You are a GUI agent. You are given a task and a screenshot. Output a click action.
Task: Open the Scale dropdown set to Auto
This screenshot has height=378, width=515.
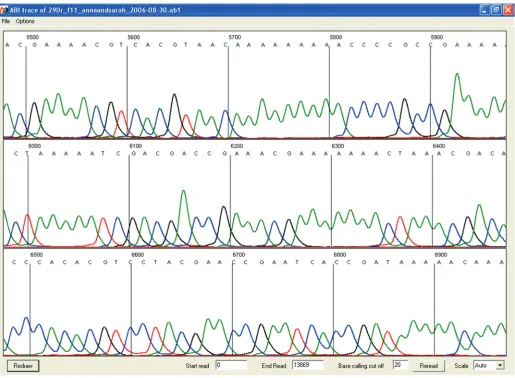point(489,366)
